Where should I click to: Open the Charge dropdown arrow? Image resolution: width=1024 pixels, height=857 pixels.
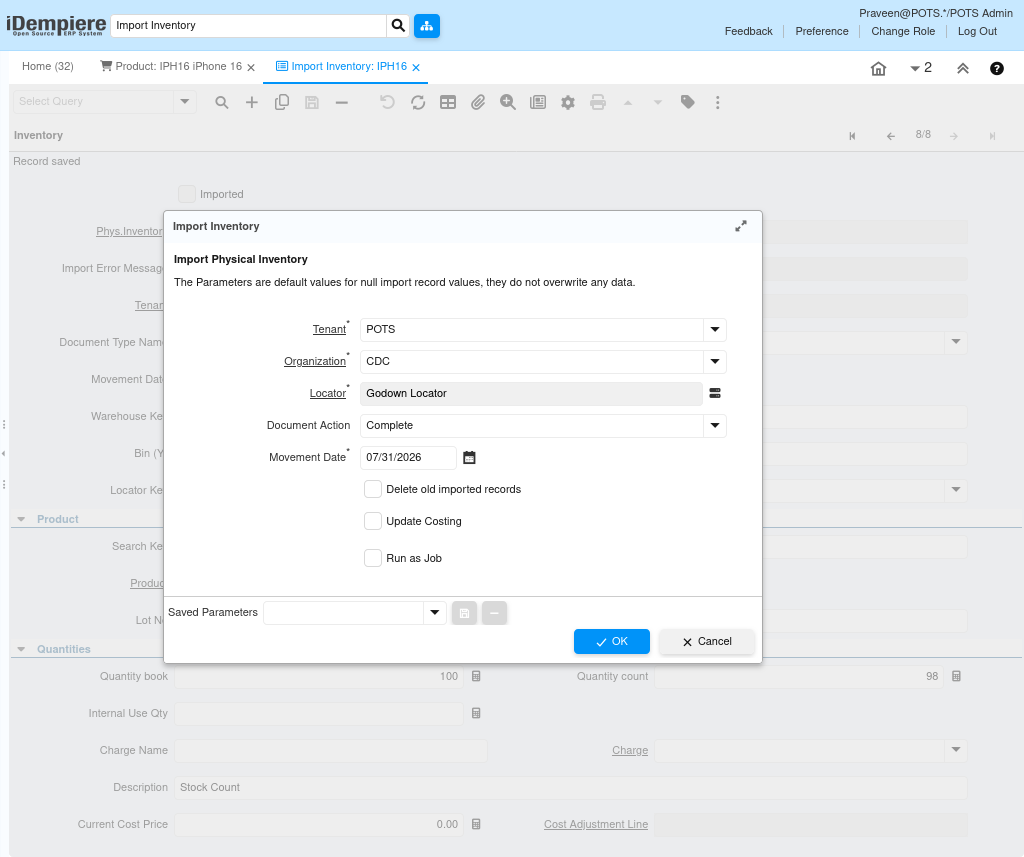(956, 750)
